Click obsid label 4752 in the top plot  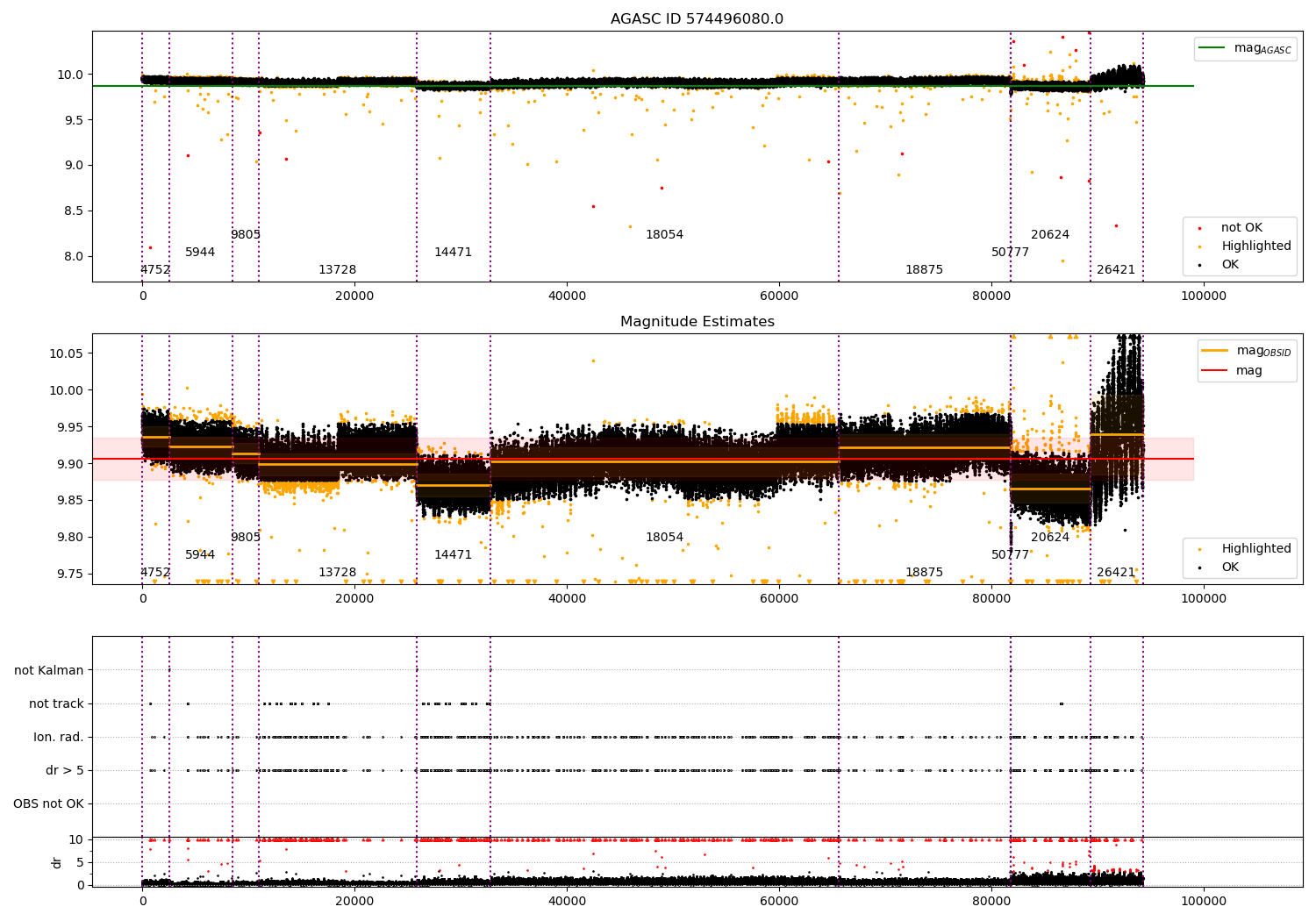tap(155, 270)
